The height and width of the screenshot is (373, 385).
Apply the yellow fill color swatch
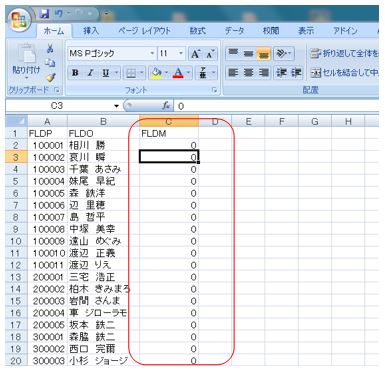(x=156, y=73)
